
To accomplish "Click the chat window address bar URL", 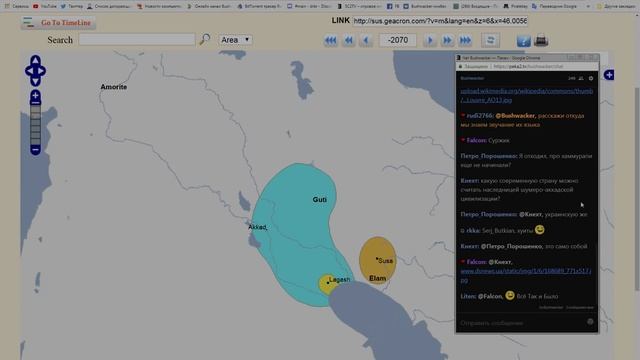I will pos(528,66).
